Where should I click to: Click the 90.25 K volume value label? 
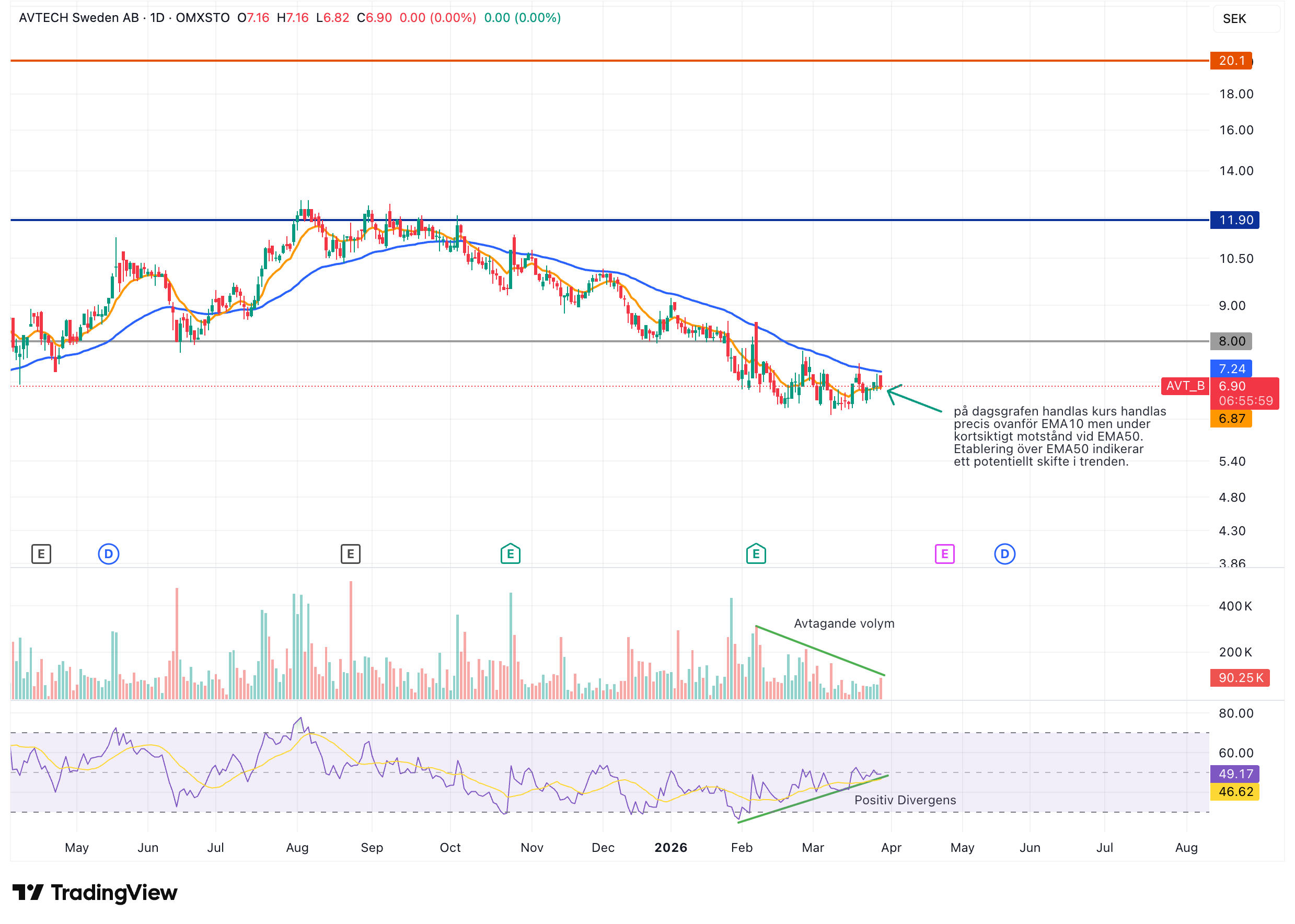(1239, 678)
